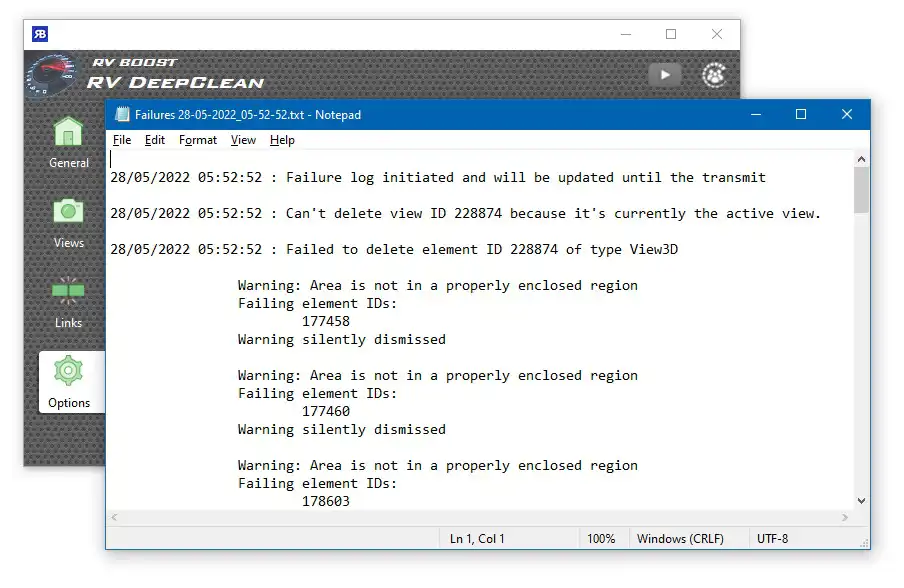Click the horizontal scrollbar right arrow
Image resolution: width=904 pixels, height=588 pixels.
tap(845, 518)
